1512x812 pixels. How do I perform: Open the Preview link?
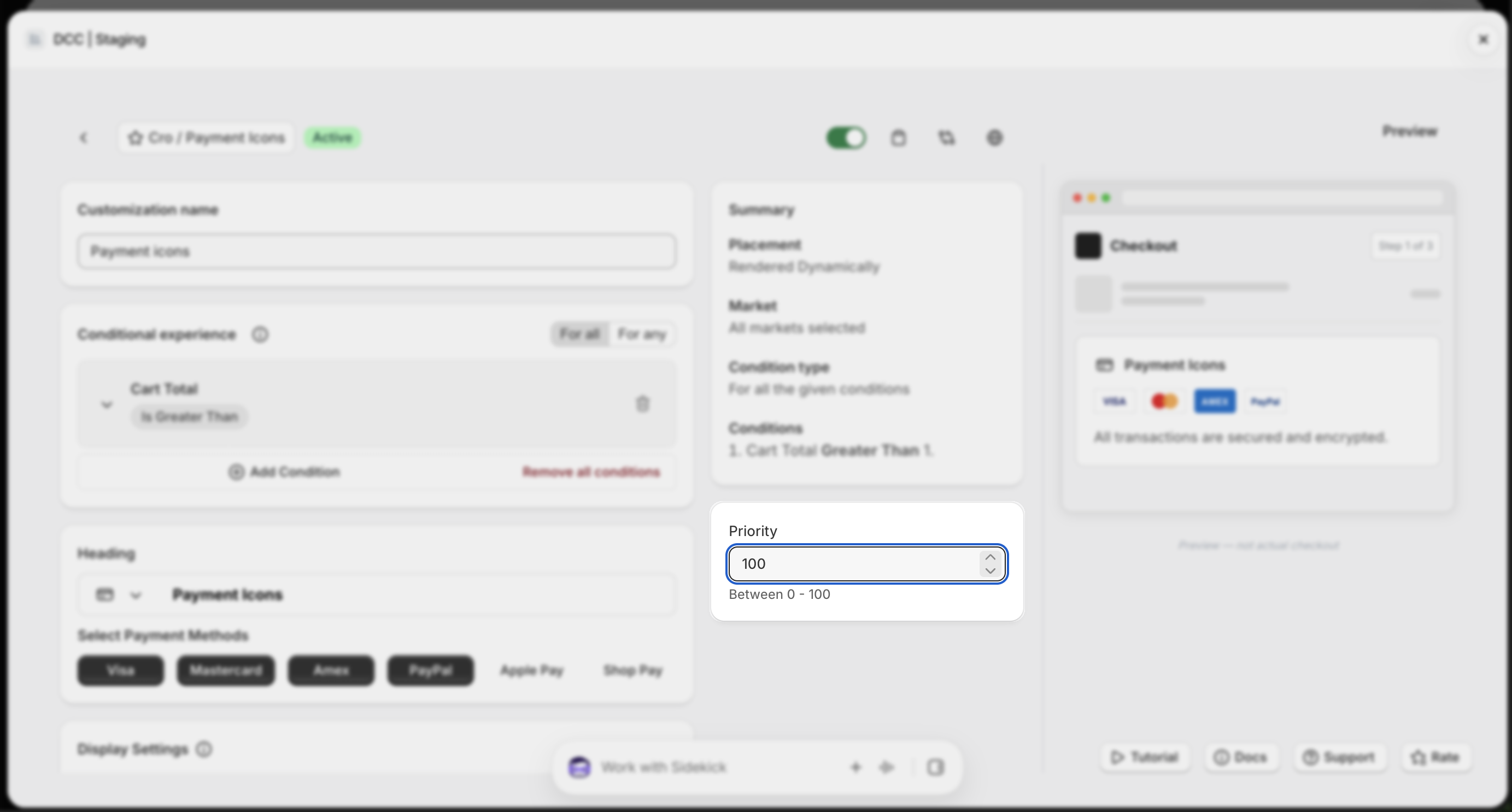(1410, 132)
